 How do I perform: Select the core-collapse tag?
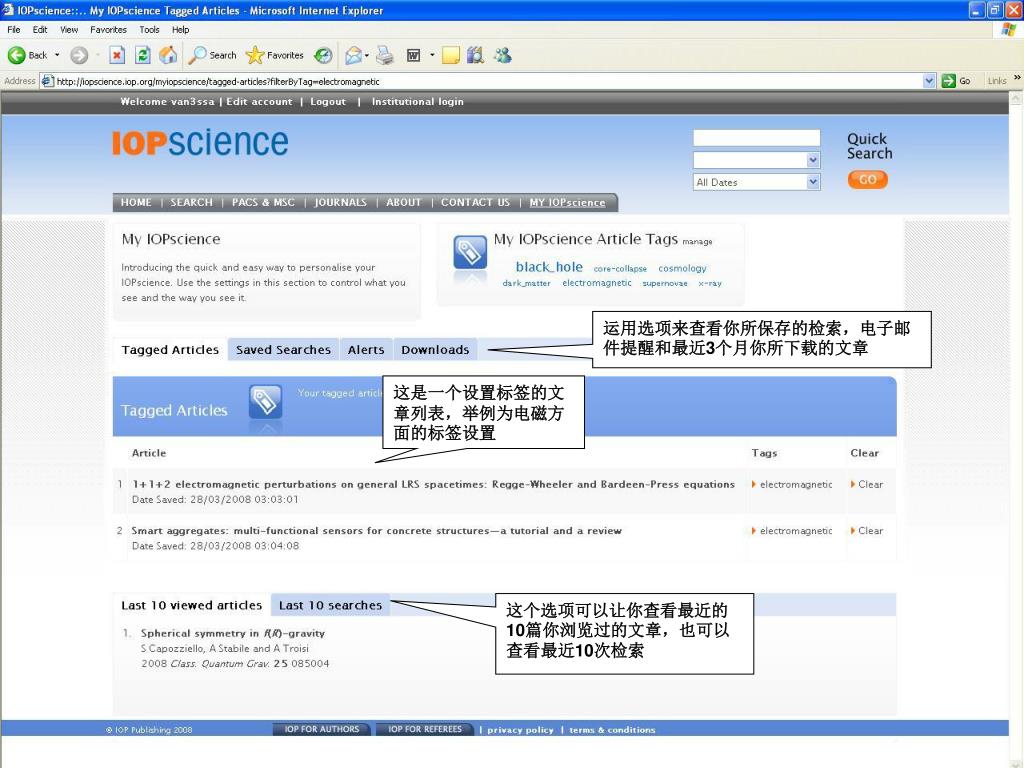(x=620, y=268)
